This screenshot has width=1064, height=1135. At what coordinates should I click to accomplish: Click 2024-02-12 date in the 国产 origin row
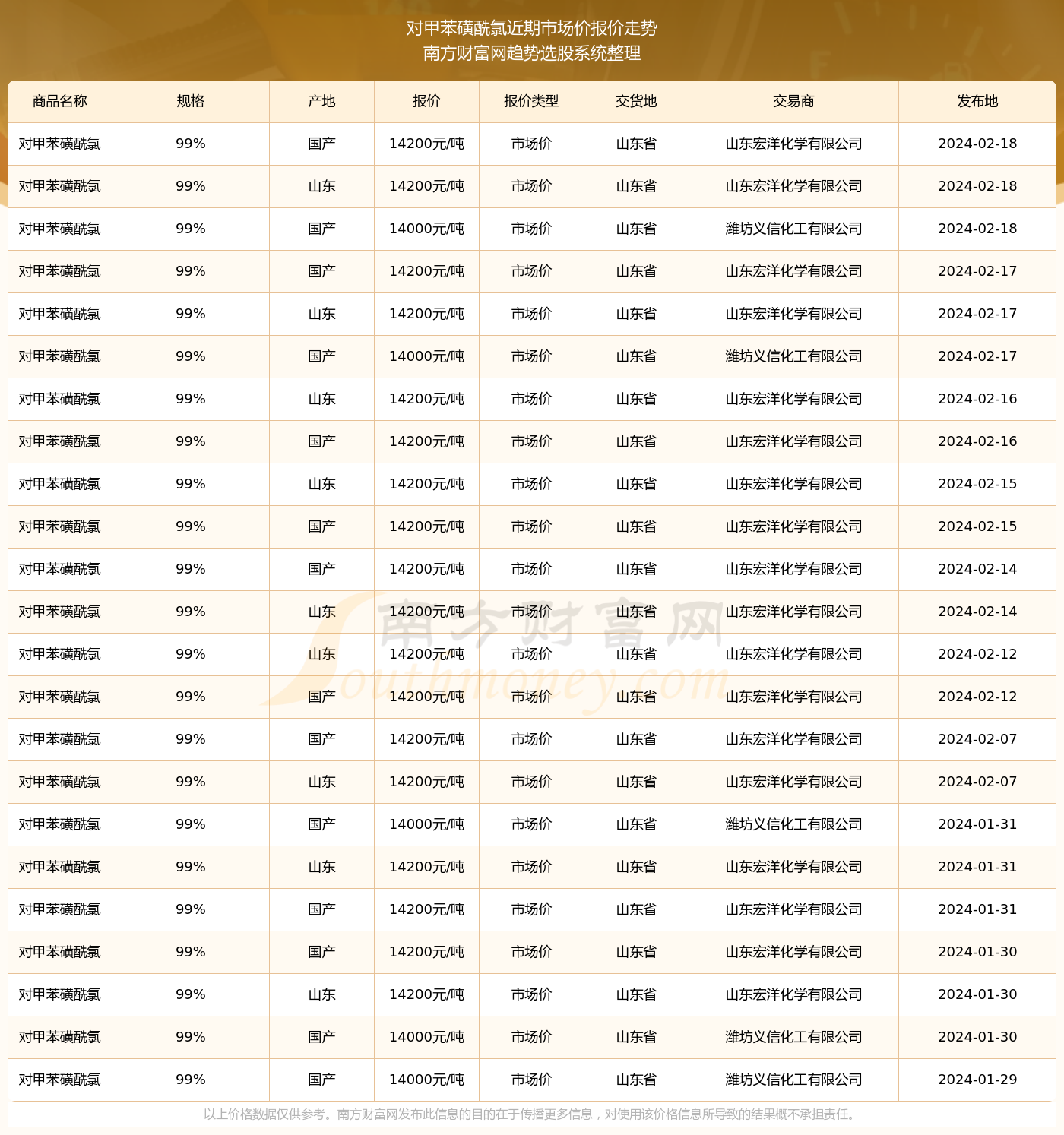(977, 697)
